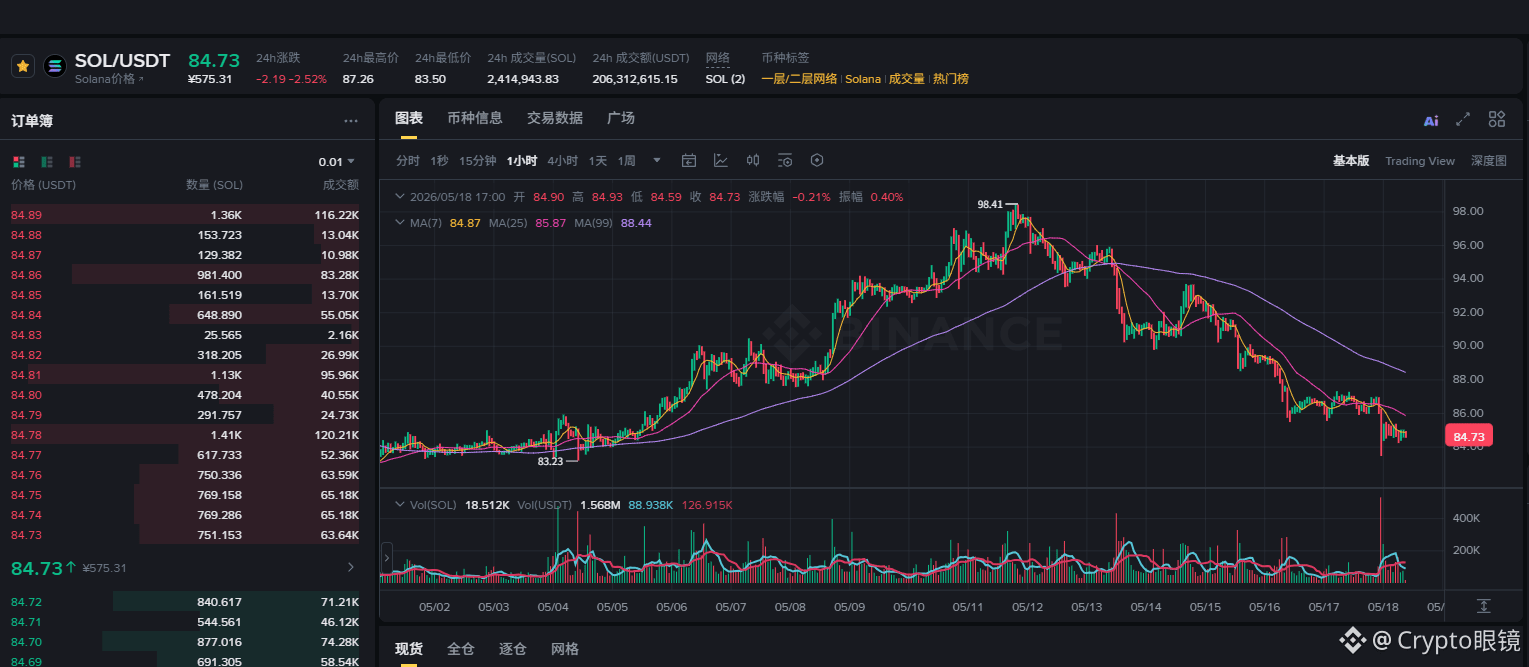Click the Solana coin logo
This screenshot has width=1529, height=667.
pos(55,66)
